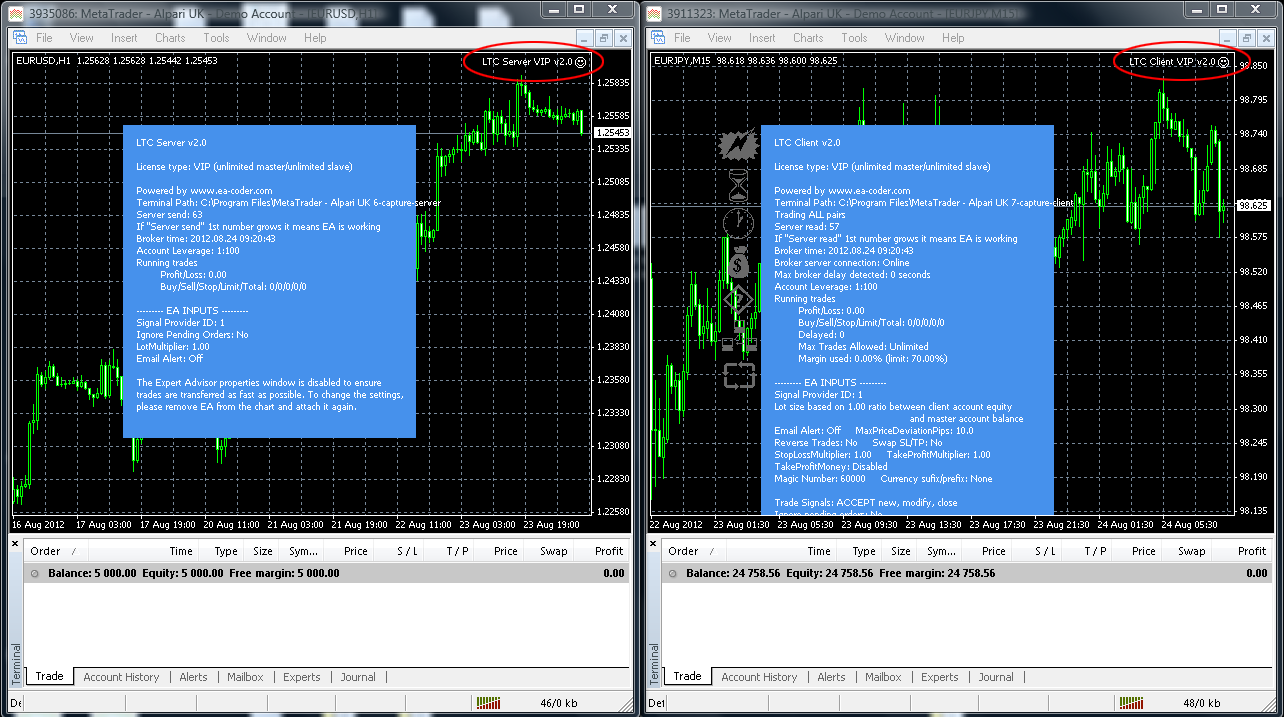Open the Window menu in the EURJPY window
1284x717 pixels.
point(905,38)
